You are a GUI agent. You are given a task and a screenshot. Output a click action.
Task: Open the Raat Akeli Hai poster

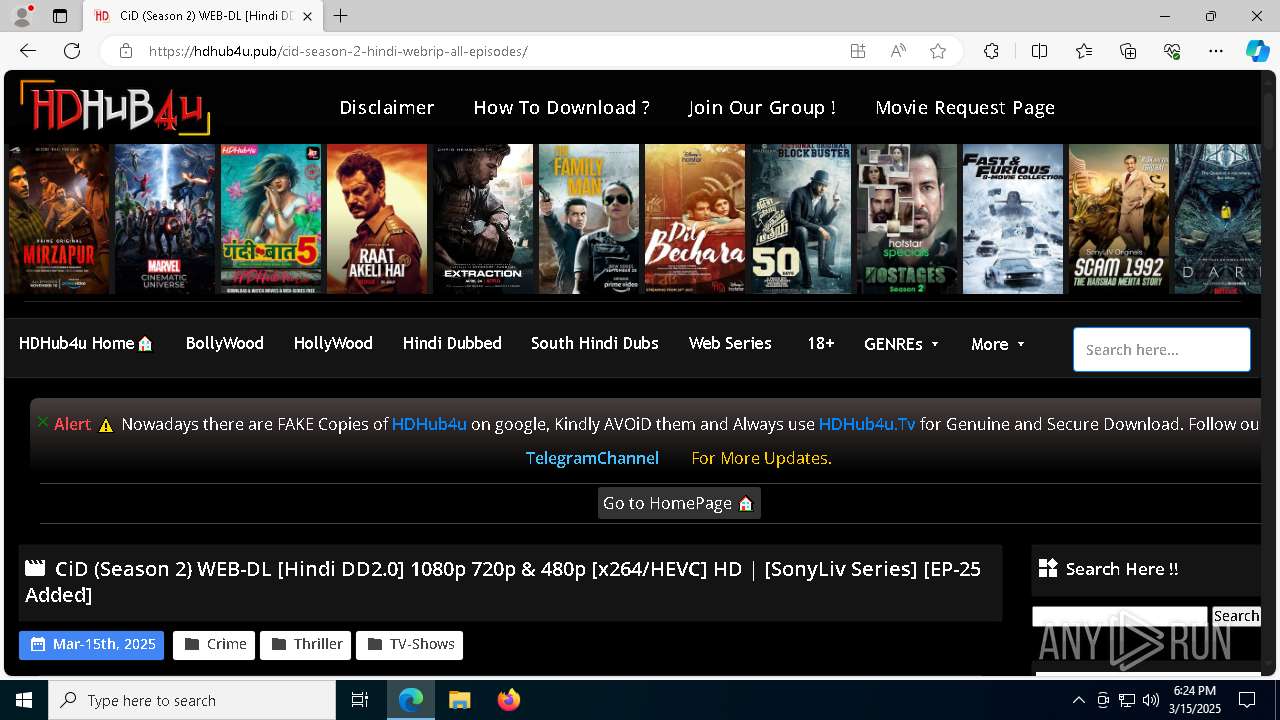tap(377, 219)
